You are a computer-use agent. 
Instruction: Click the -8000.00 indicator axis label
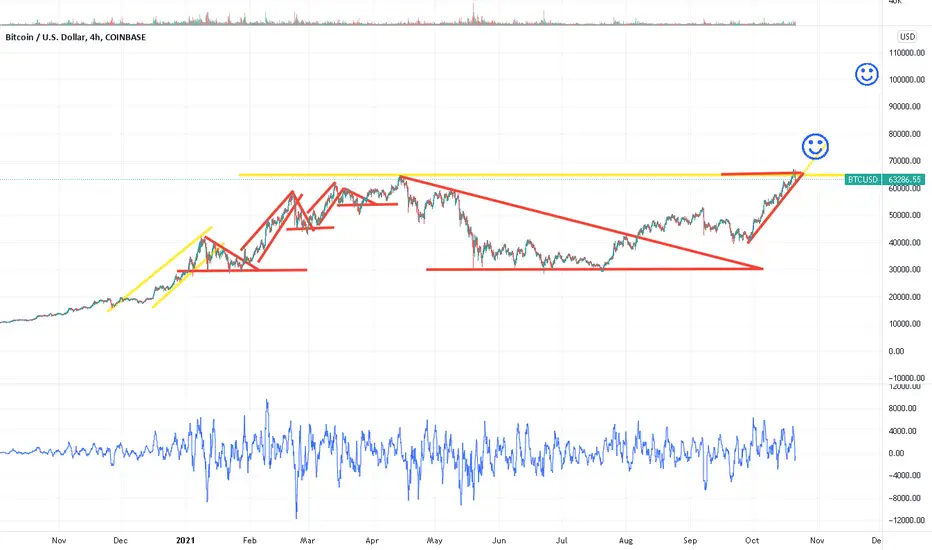[902, 498]
